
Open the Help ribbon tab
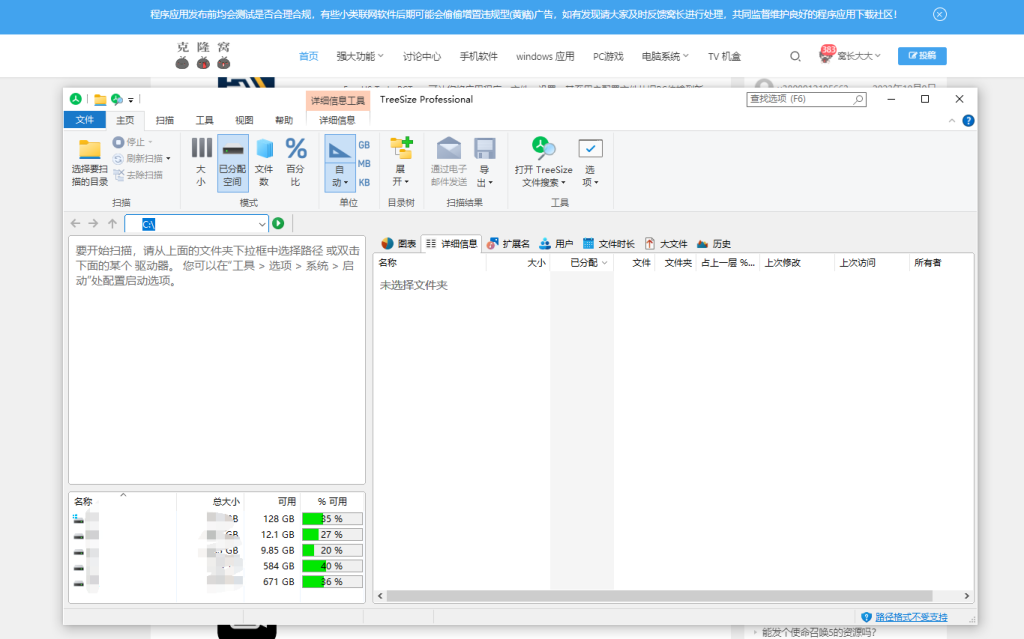coord(284,120)
